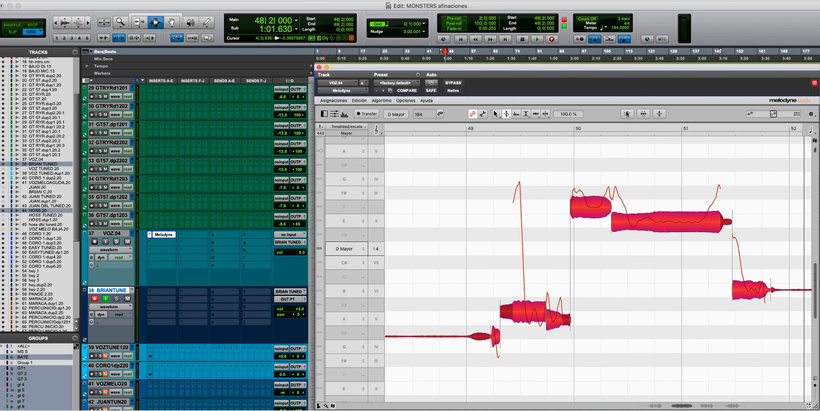Click the Stop transport button
The image size is (820, 411).
point(521,39)
